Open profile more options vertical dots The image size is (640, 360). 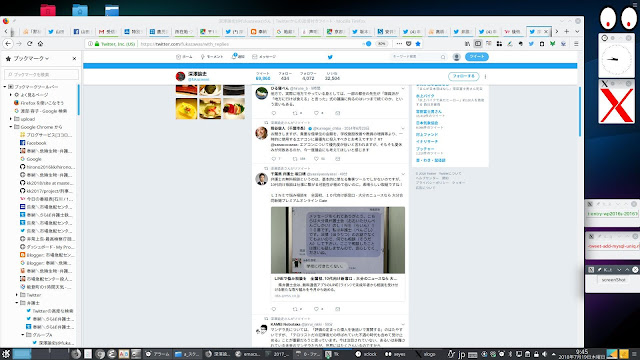(485, 76)
